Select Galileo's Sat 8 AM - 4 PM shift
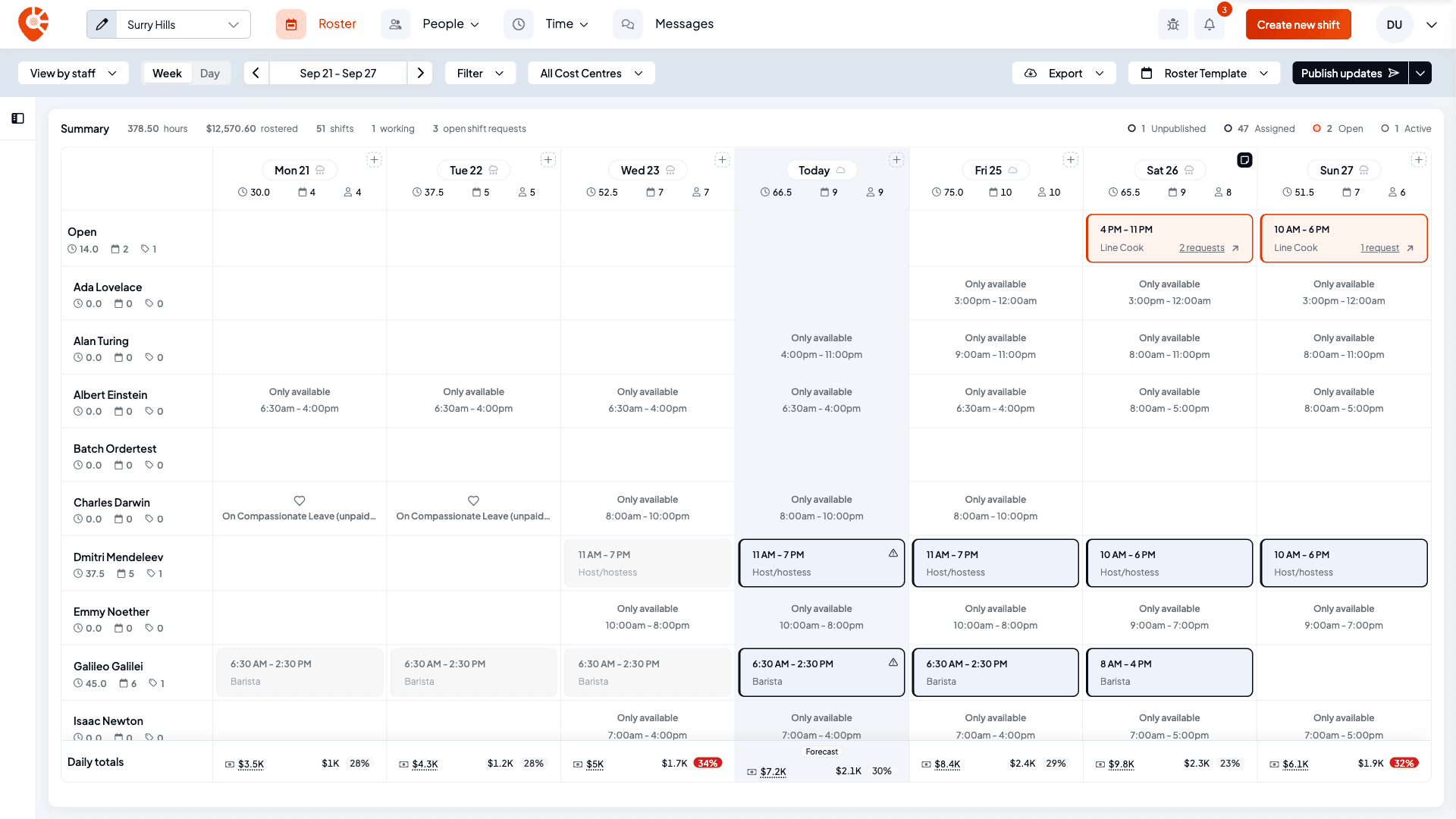Viewport: 1456px width, 819px height. click(1169, 673)
